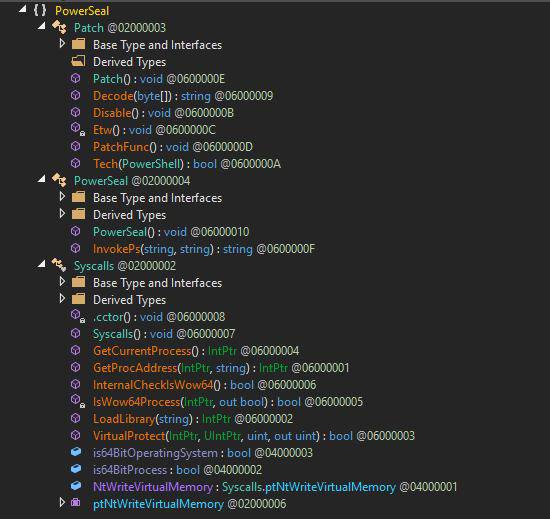Image resolution: width=550 pixels, height=519 pixels.
Task: Open the Patch() : void constructor
Action: [159, 79]
